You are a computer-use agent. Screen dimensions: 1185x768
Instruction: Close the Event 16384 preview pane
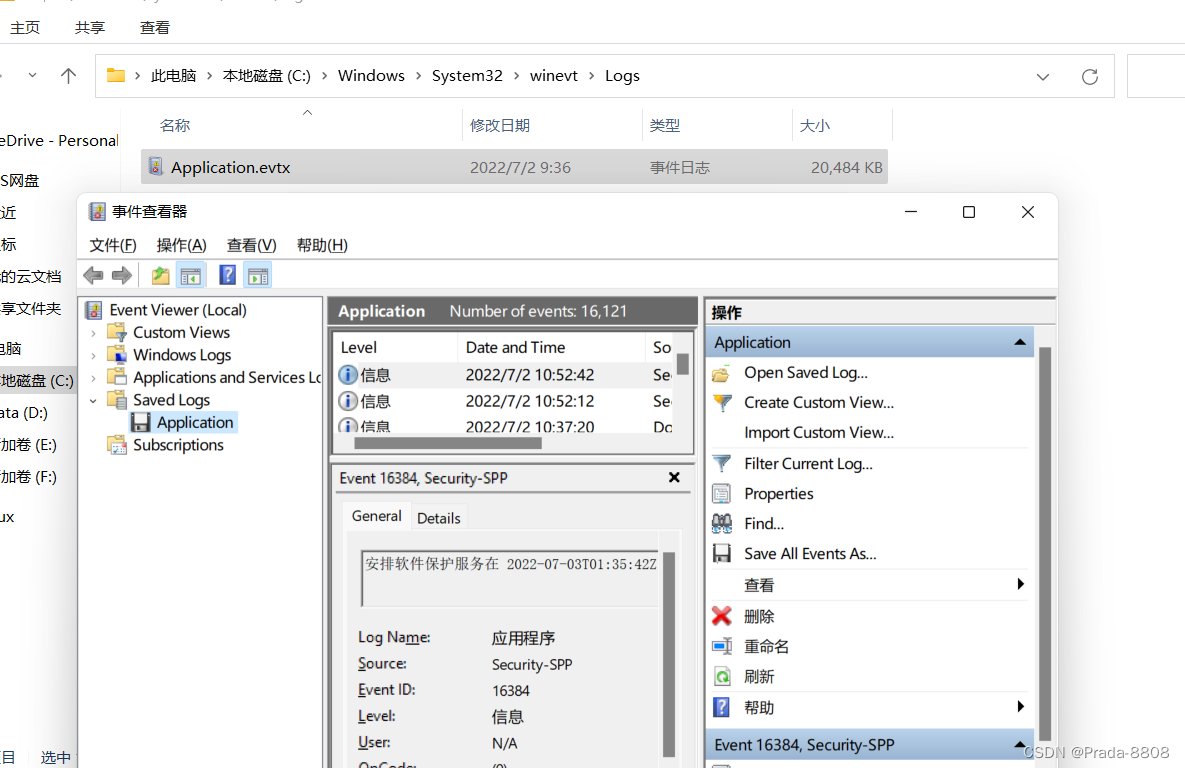674,478
